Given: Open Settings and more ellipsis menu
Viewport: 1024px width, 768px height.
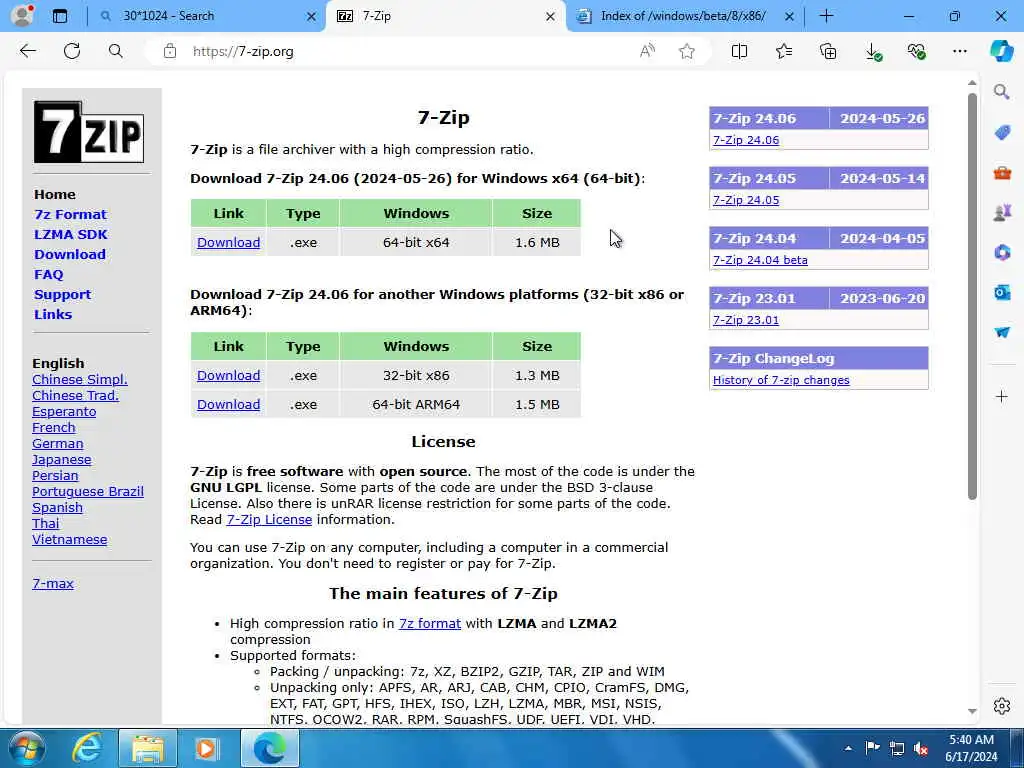Looking at the screenshot, I should tap(959, 51).
